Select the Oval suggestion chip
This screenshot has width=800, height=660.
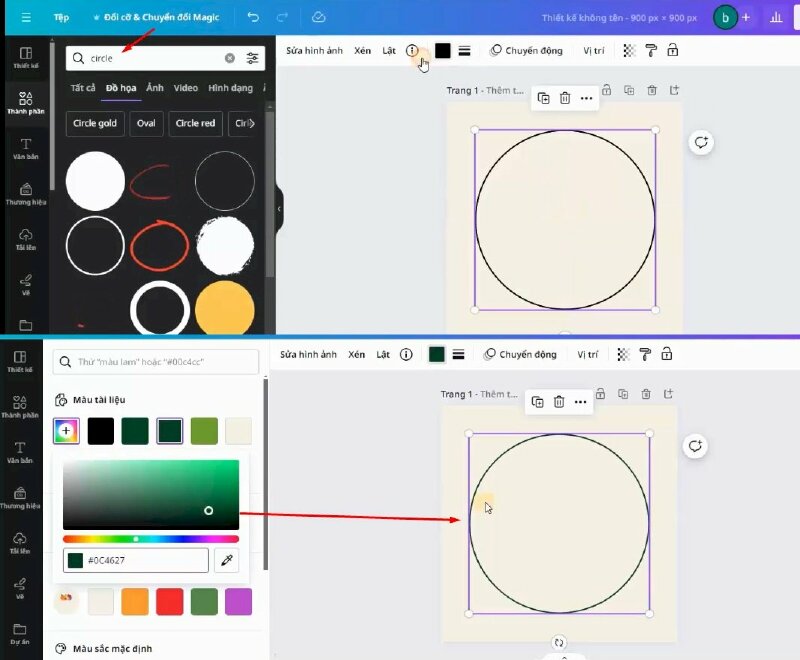point(147,124)
